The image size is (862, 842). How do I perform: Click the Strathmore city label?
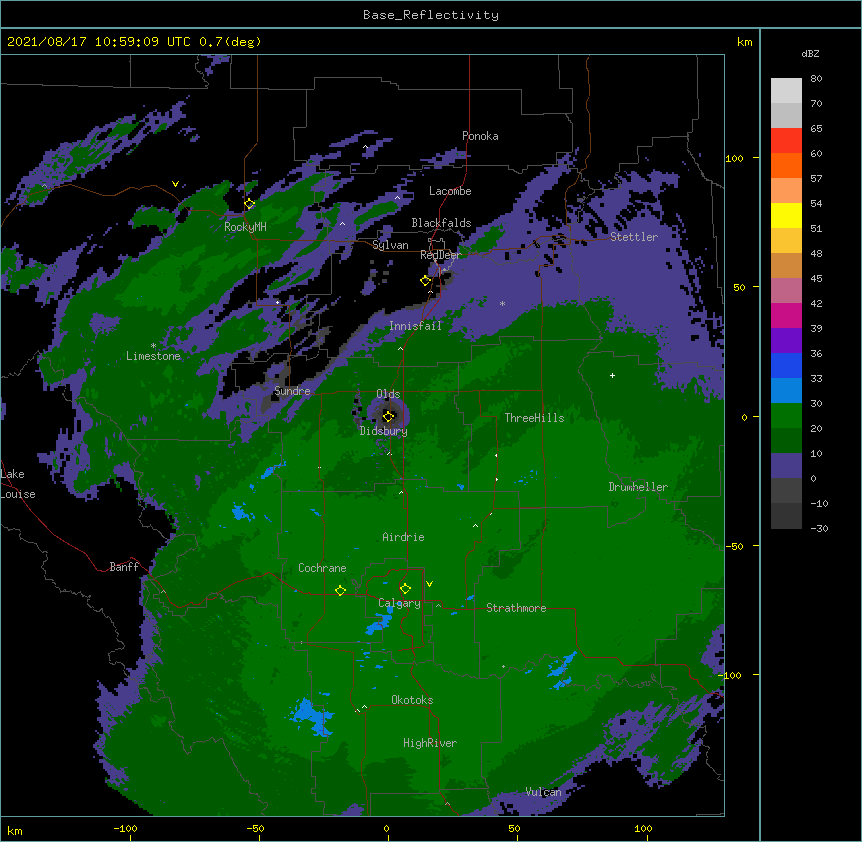point(516,608)
